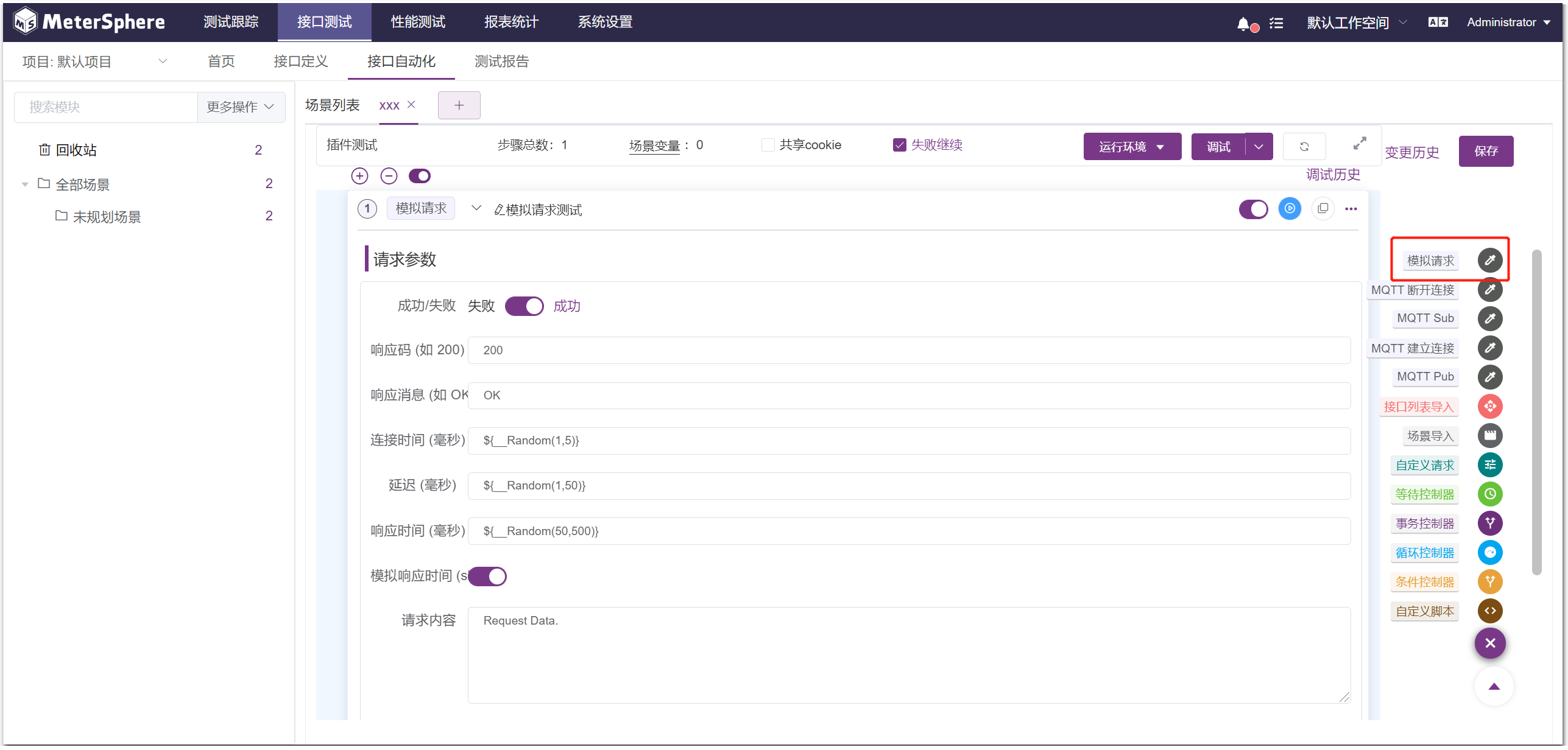
Task: Open the task list icon in header
Action: (x=1276, y=23)
